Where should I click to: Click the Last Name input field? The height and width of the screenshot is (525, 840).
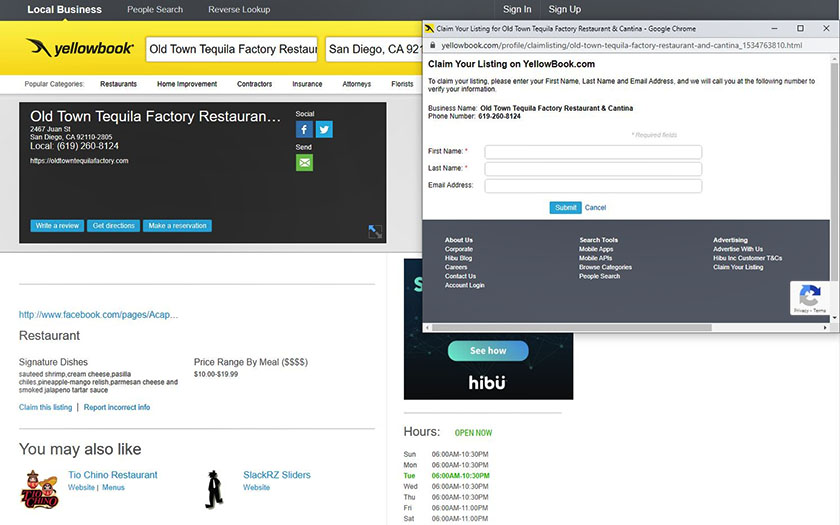coord(593,169)
